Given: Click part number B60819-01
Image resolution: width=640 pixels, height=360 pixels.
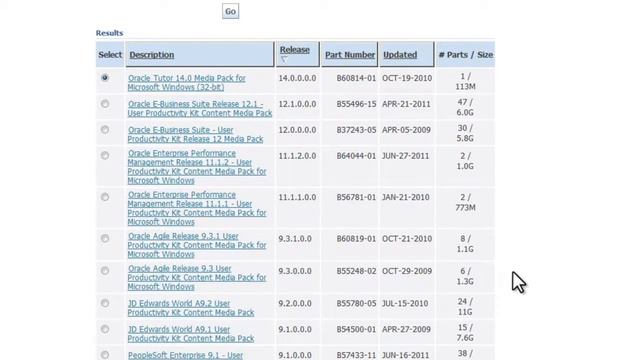Looking at the screenshot, I should (356, 239).
